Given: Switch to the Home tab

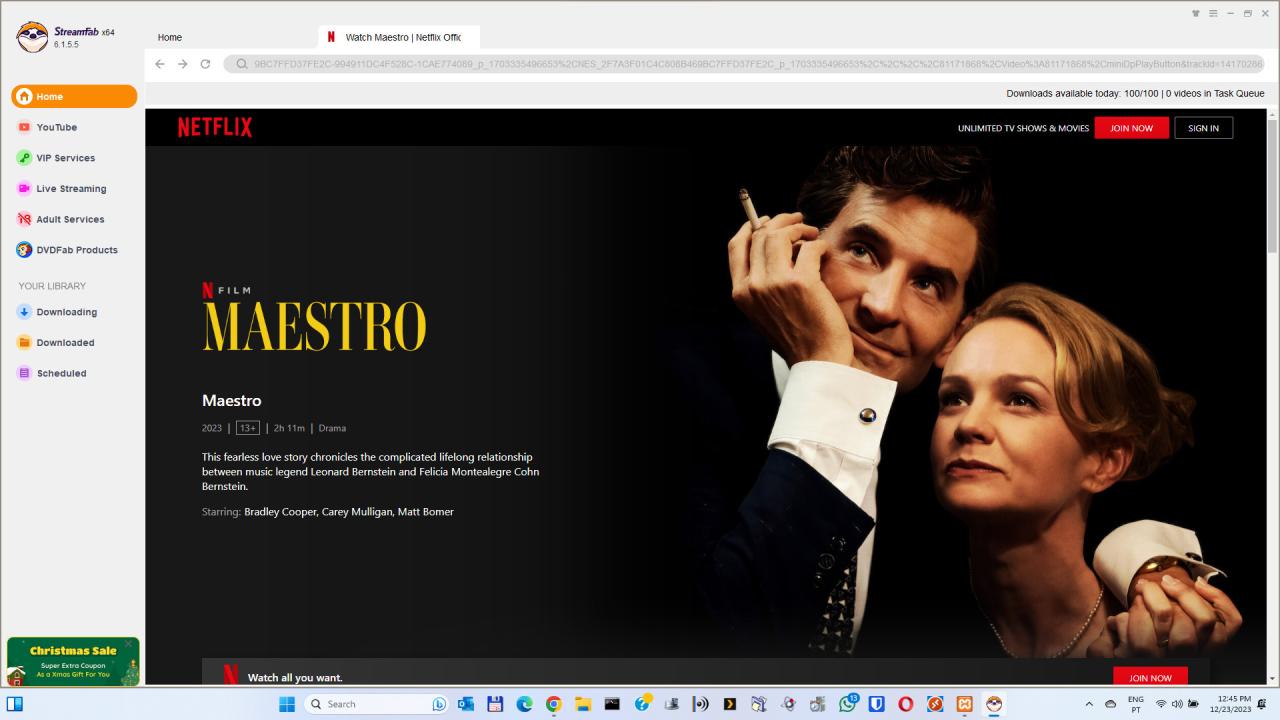Looking at the screenshot, I should 170,37.
